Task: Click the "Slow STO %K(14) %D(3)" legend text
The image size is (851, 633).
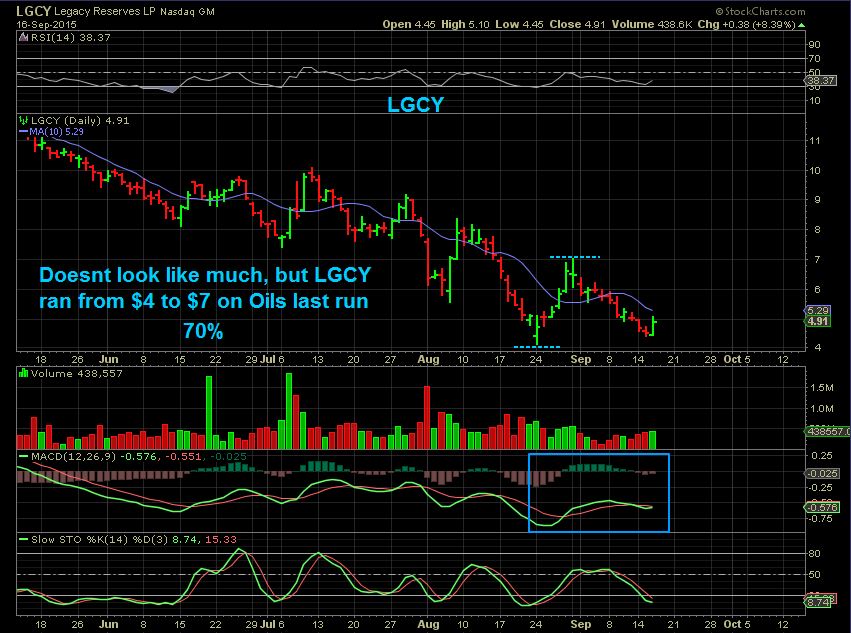Action: [x=100, y=540]
